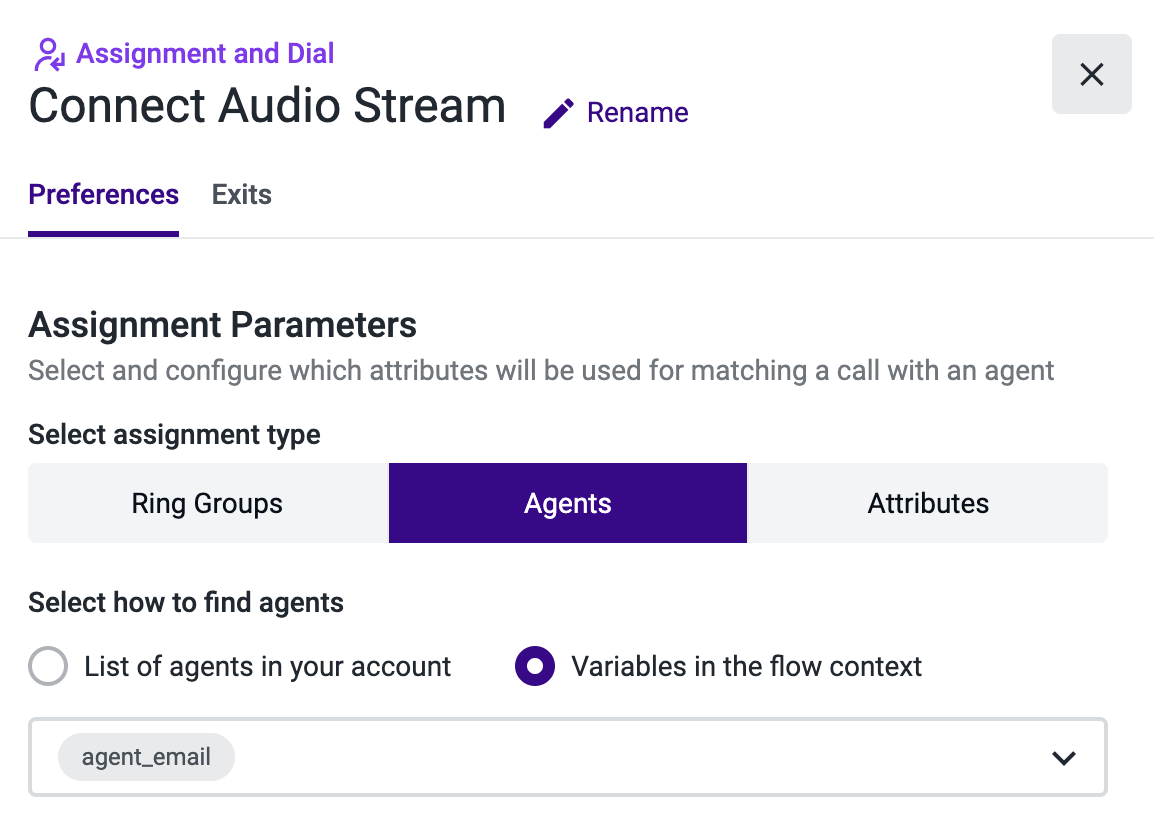Click the Rename link text
The image size is (1154, 816).
tap(637, 113)
